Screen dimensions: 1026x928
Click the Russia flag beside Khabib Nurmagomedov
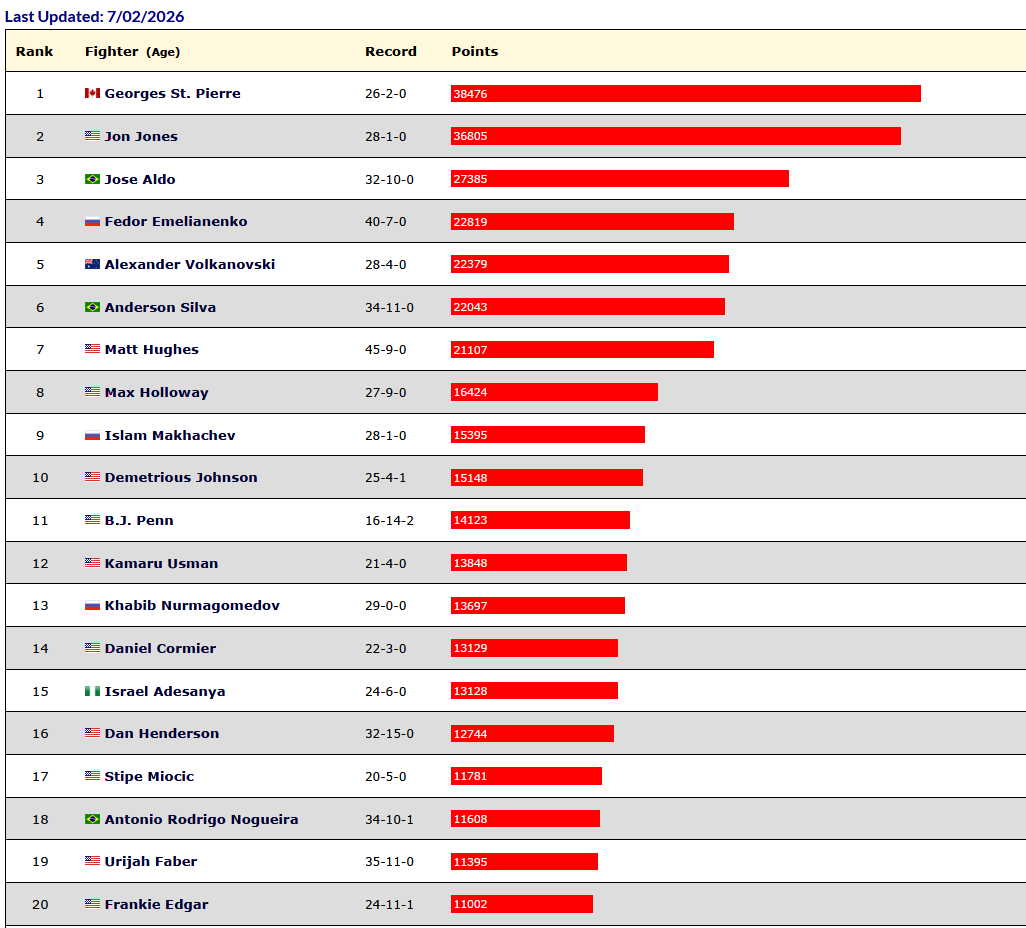(92, 605)
